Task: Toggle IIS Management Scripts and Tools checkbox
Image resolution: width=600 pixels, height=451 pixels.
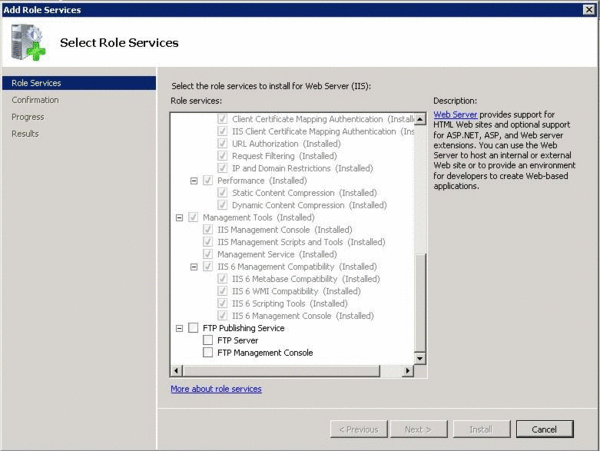Action: 208,242
